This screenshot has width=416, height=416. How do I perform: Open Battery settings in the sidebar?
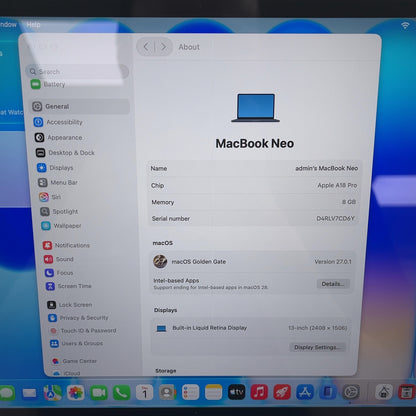(x=48, y=84)
